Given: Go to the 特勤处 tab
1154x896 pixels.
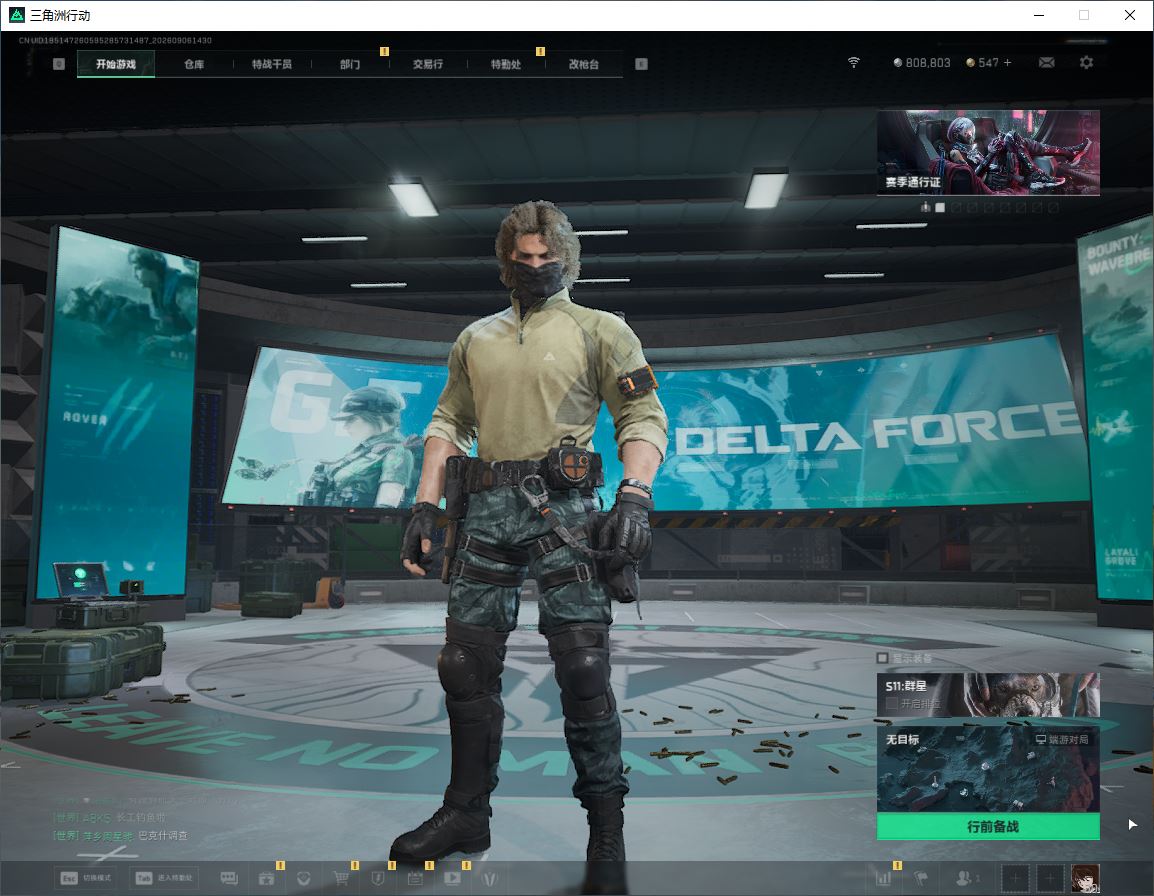Looking at the screenshot, I should coord(506,64).
